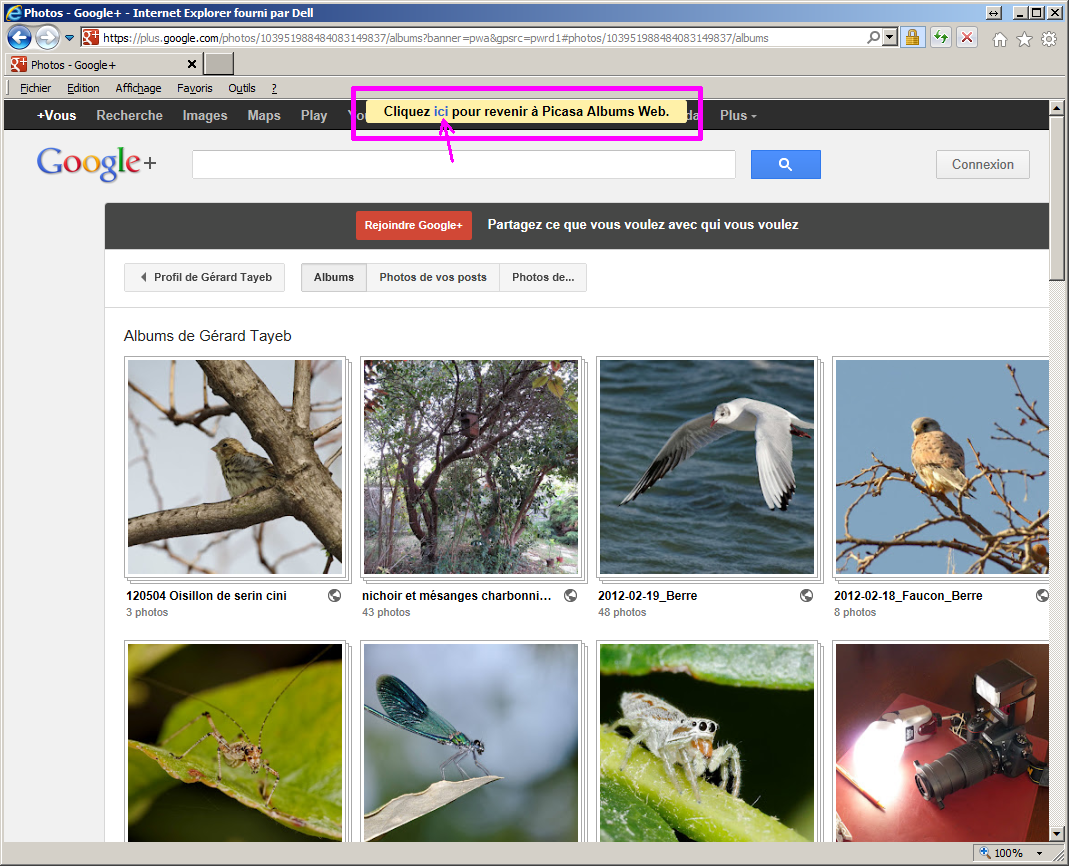This screenshot has height=866, width=1069.
Task: Click the 'ici' link to return to Picasa
Action: [441, 111]
